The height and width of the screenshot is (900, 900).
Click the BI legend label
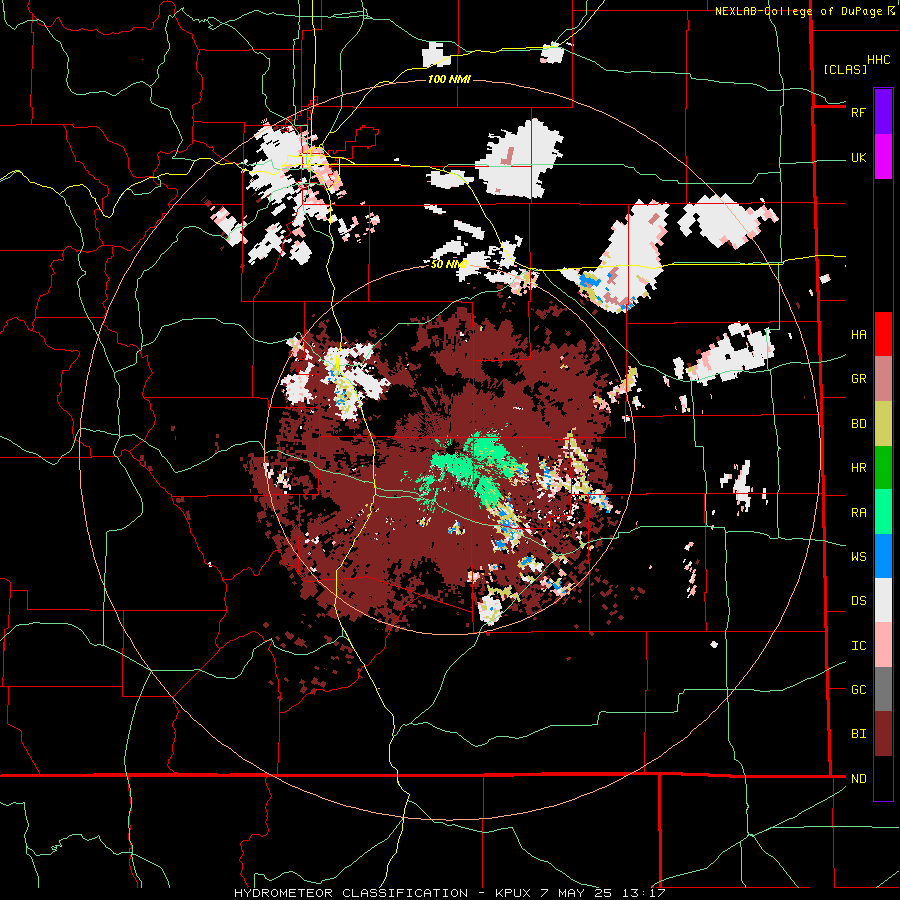858,734
